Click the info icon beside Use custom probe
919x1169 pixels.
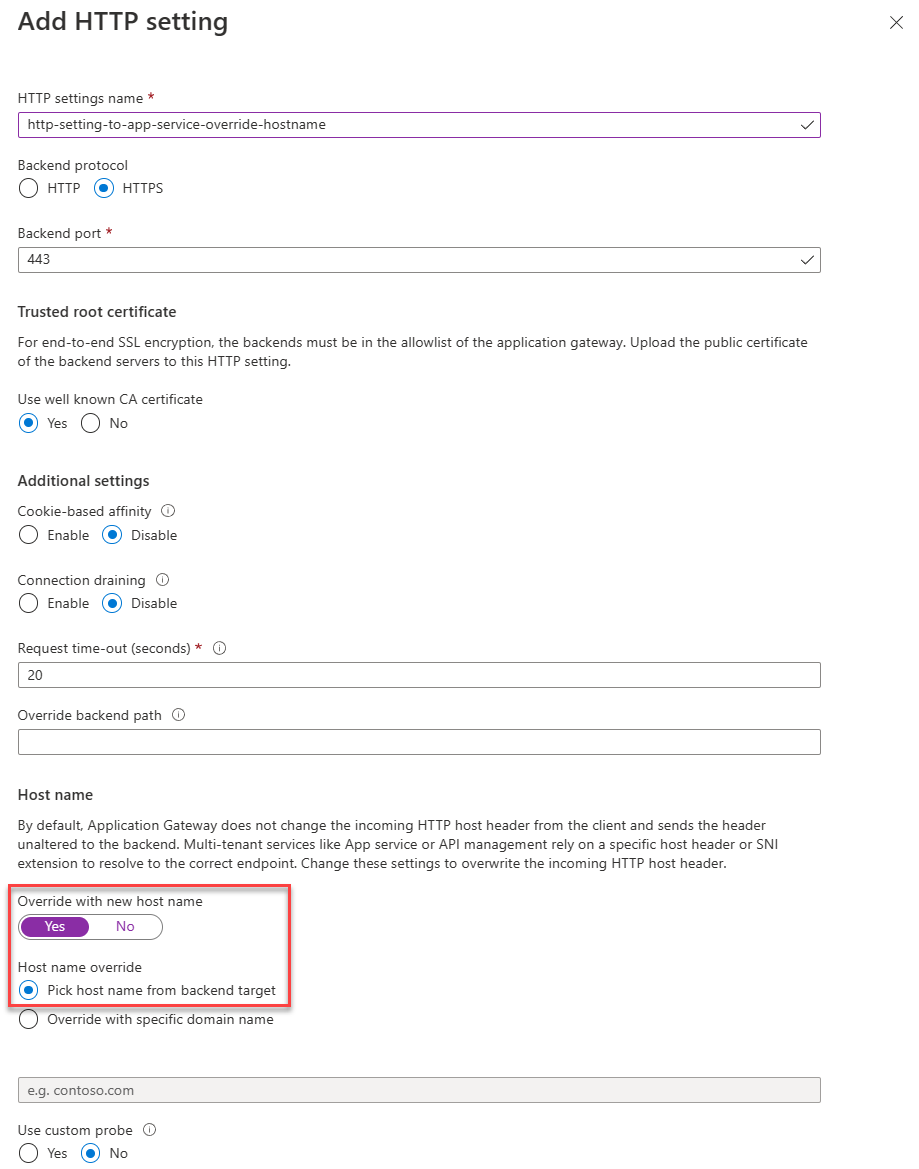coord(148,1130)
